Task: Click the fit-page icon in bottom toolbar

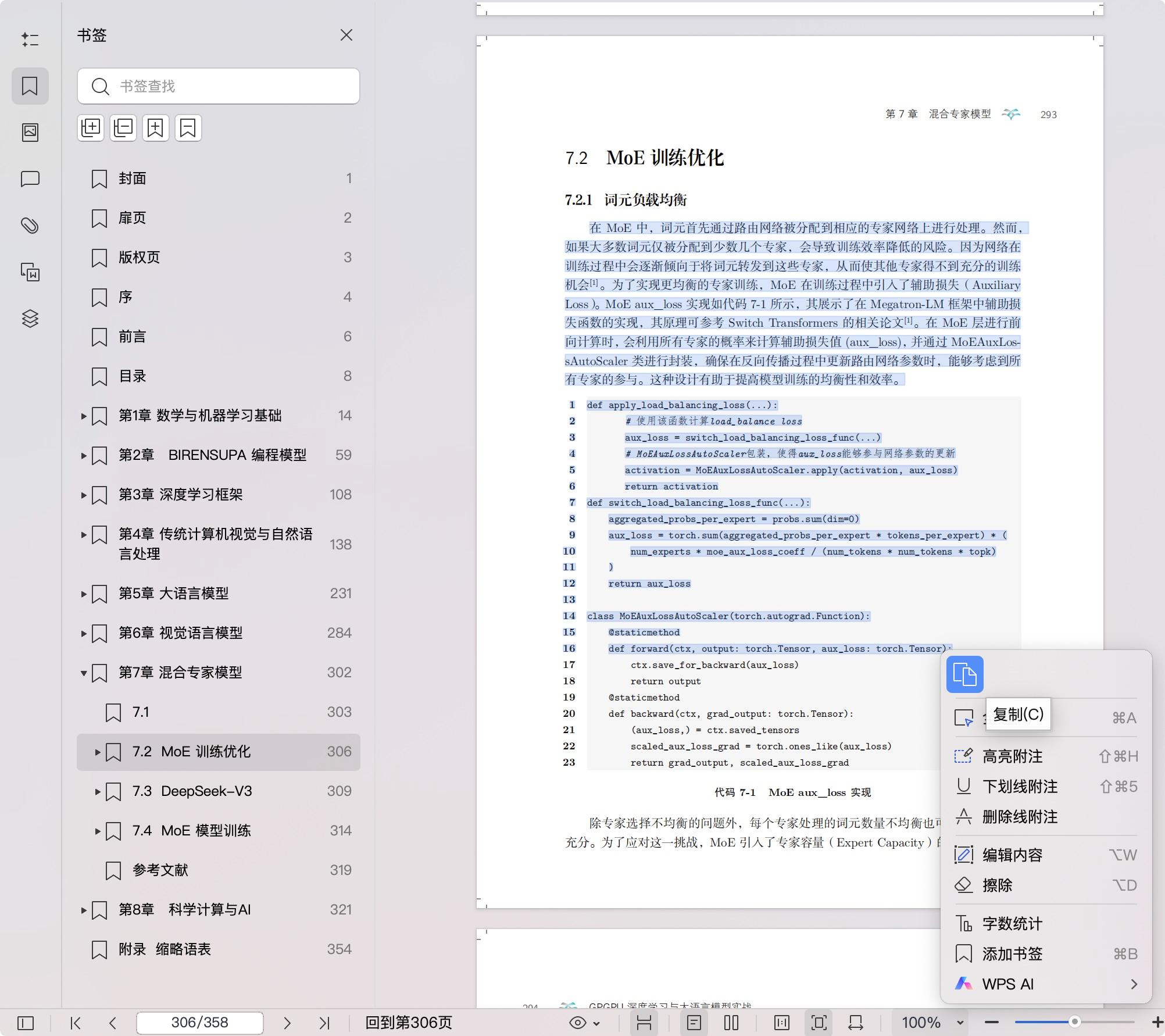Action: tap(819, 1023)
